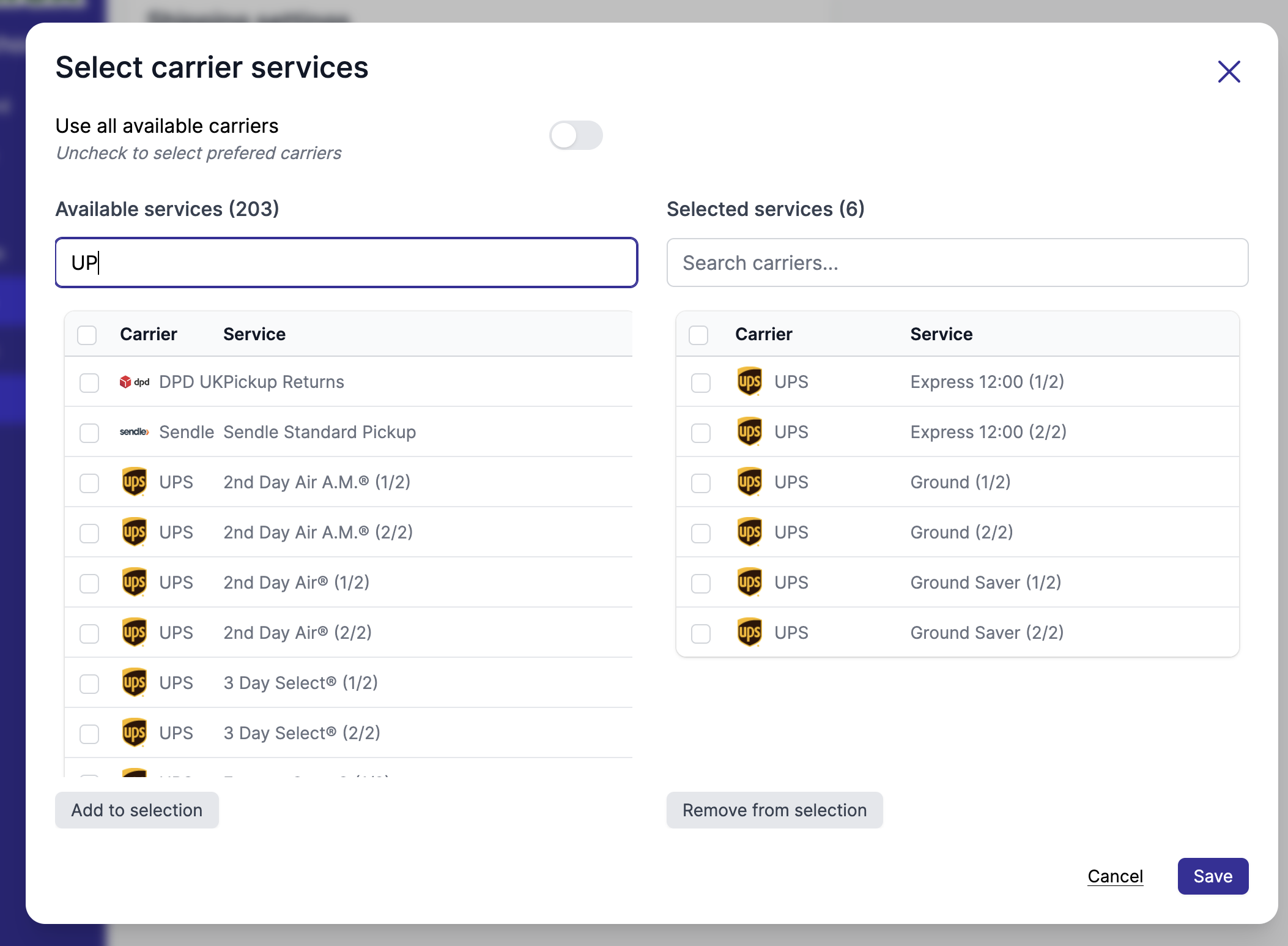Image resolution: width=1288 pixels, height=946 pixels.
Task: Click the UPS icon next to Express 12:00 (1/2)
Action: click(749, 381)
